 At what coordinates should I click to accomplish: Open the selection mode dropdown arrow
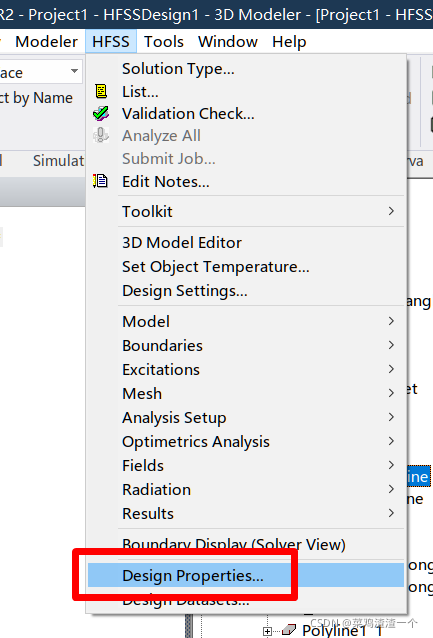pyautogui.click(x=74, y=71)
